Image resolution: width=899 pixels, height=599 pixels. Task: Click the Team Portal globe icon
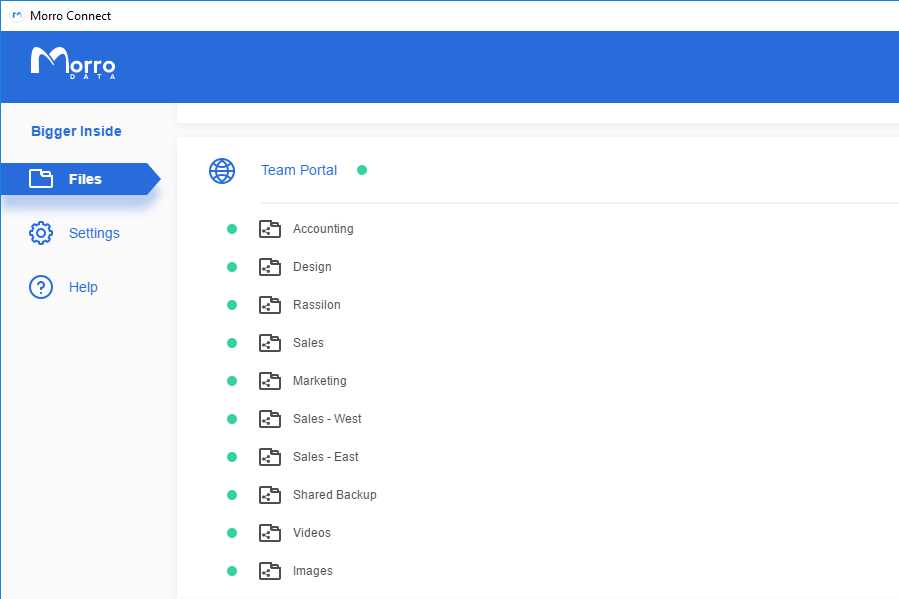[x=222, y=171]
